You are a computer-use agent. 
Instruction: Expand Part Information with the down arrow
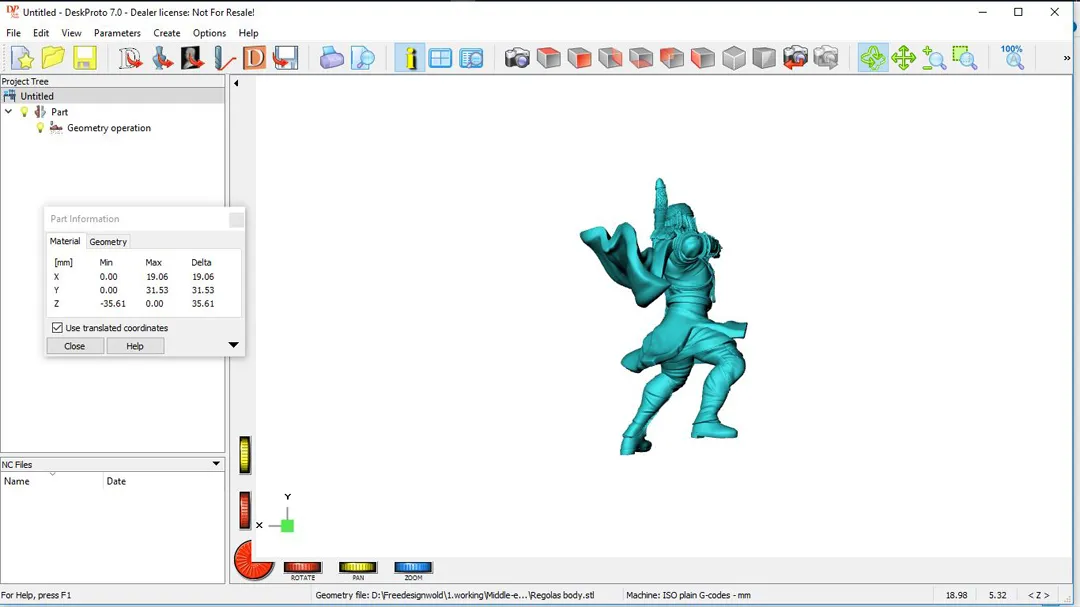point(233,345)
